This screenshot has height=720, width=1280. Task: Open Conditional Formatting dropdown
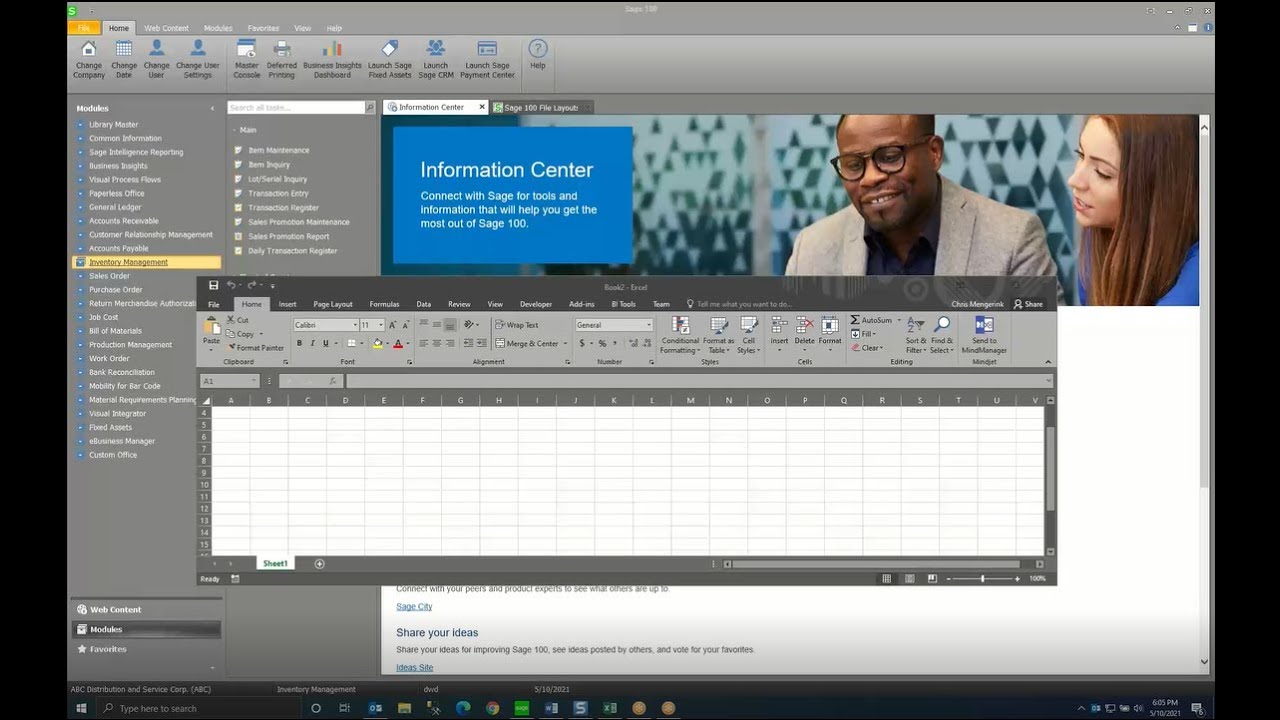click(x=680, y=335)
